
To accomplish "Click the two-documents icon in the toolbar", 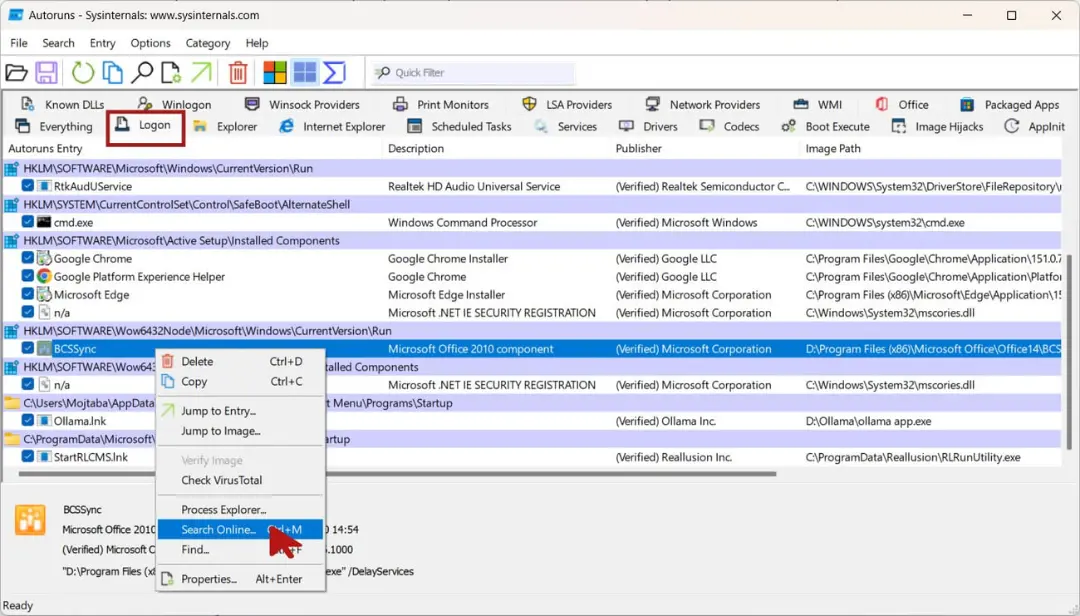I will [112, 72].
